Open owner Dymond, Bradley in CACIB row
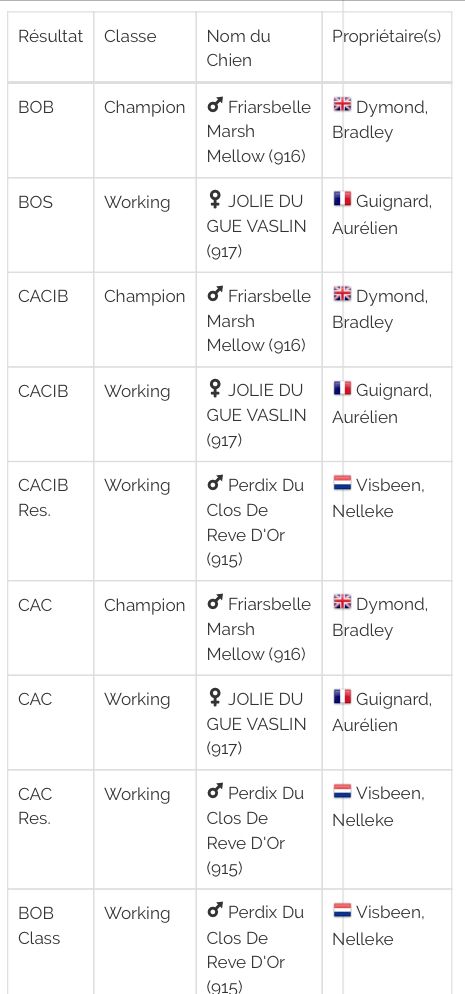The width and height of the screenshot is (465, 994). coord(380,309)
